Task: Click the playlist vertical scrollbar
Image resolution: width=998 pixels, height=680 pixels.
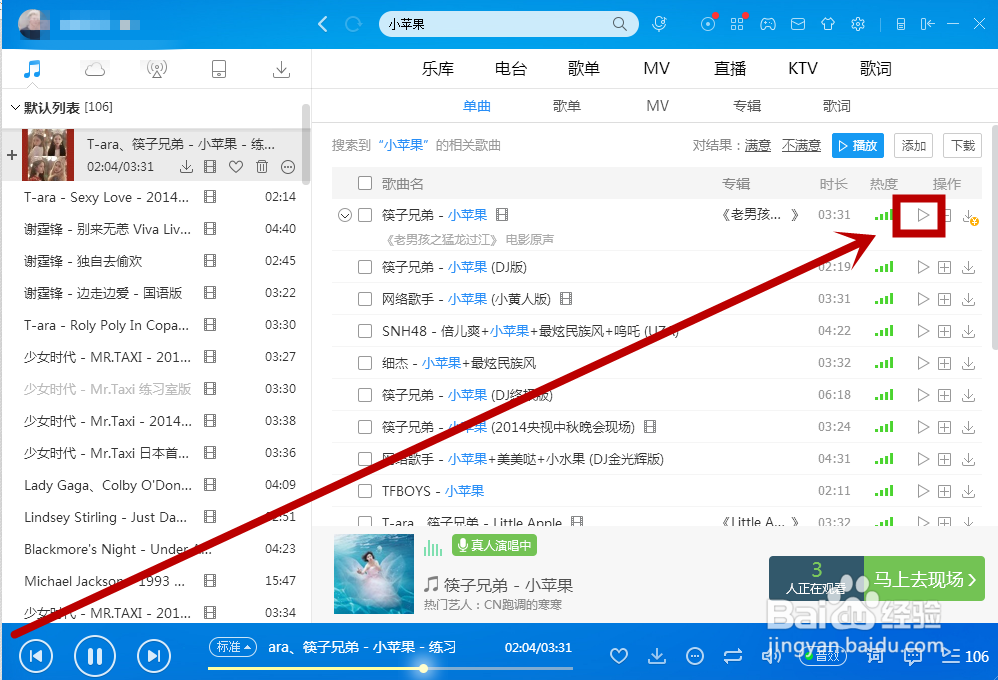Action: (x=306, y=144)
